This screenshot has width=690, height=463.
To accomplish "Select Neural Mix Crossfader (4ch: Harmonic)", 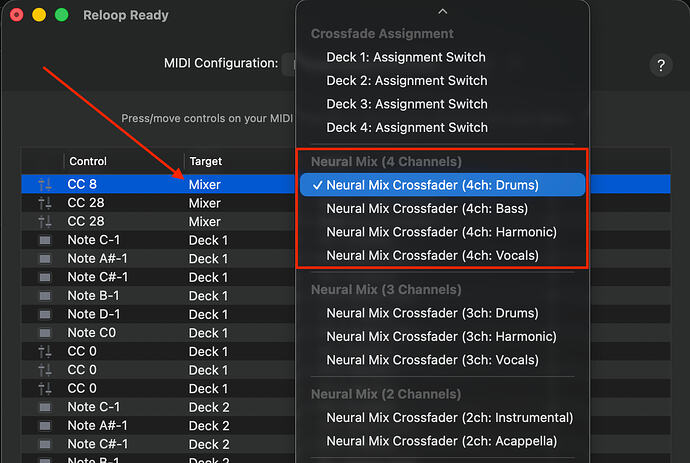I will [x=441, y=232].
